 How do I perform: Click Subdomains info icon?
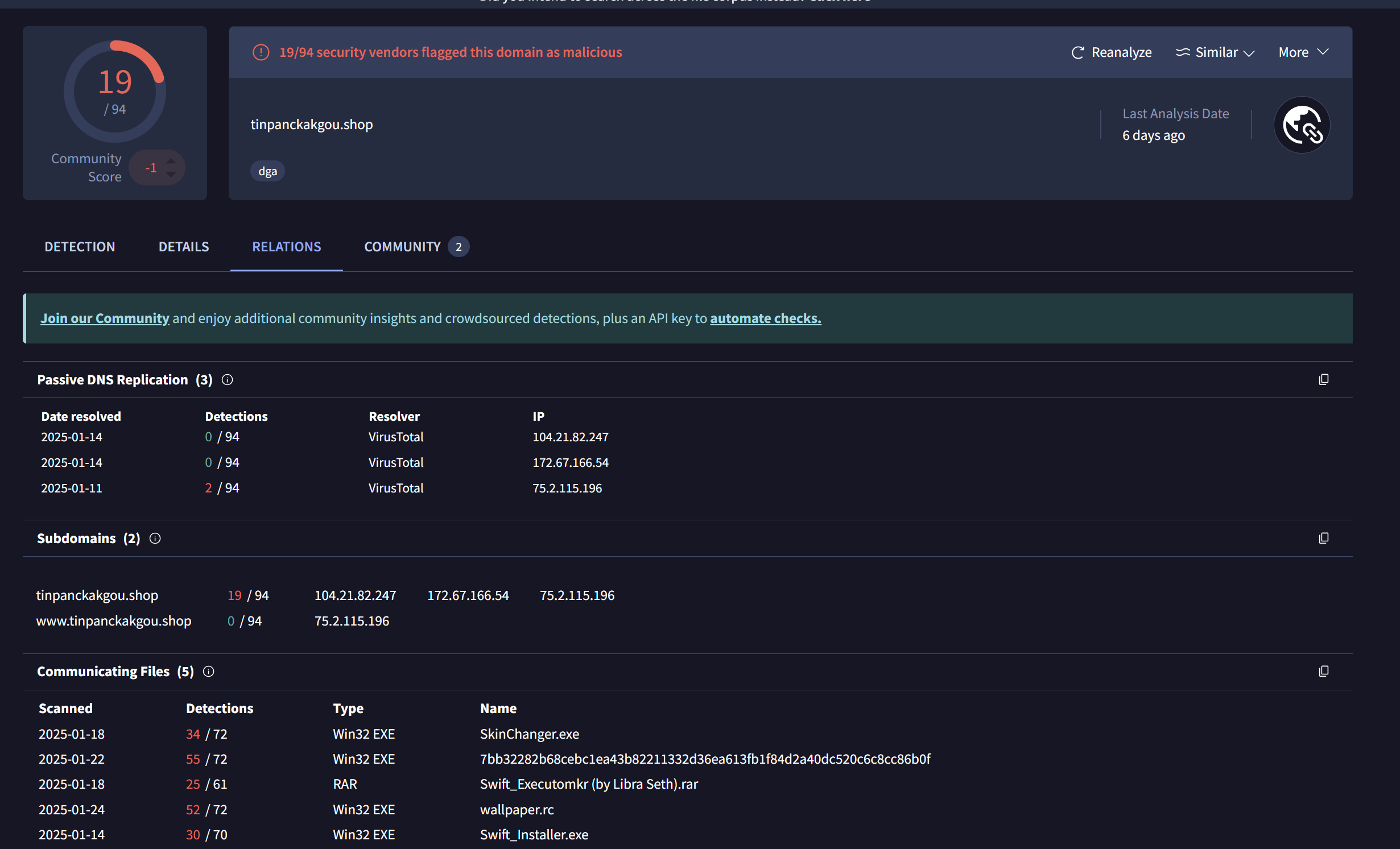point(155,539)
